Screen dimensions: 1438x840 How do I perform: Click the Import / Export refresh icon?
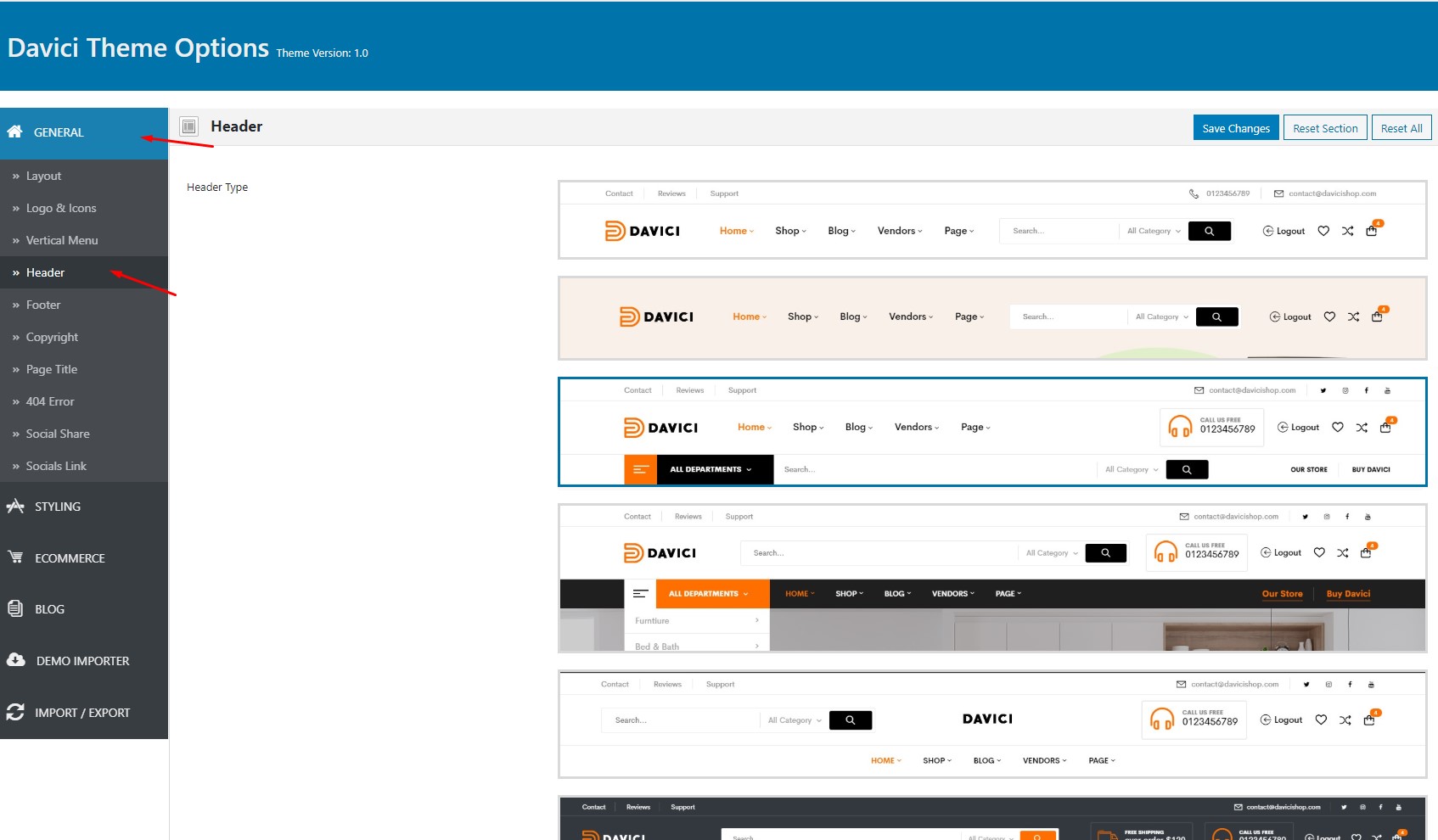pos(15,712)
